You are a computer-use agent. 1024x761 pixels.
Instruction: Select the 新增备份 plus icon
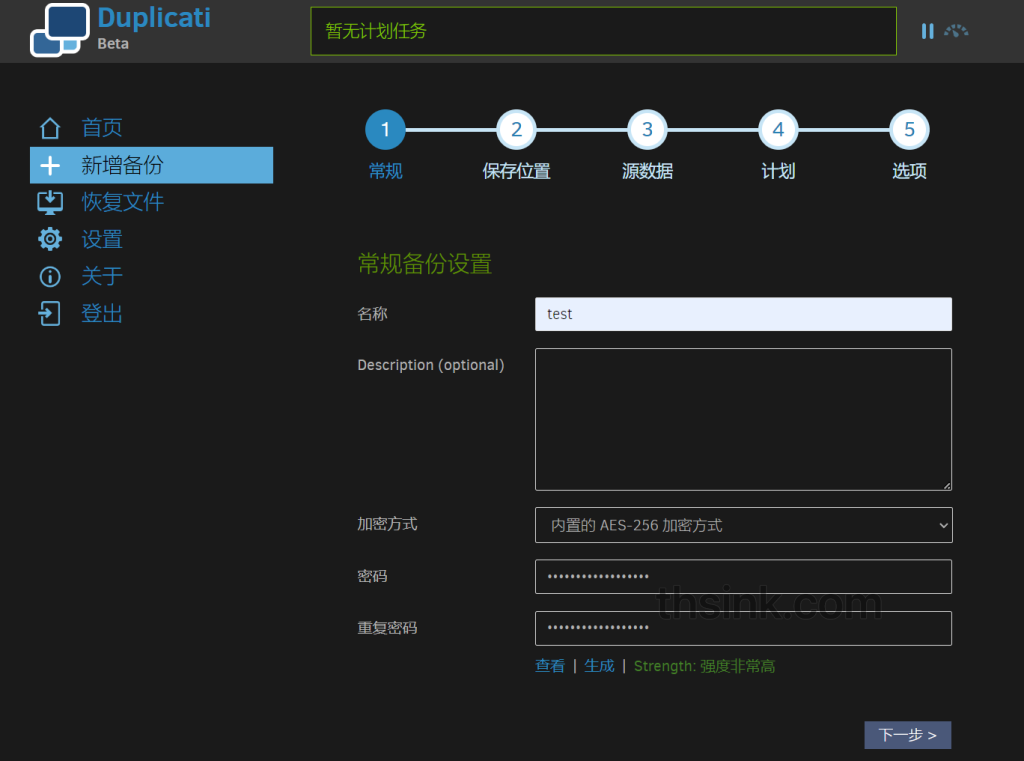(x=50, y=165)
